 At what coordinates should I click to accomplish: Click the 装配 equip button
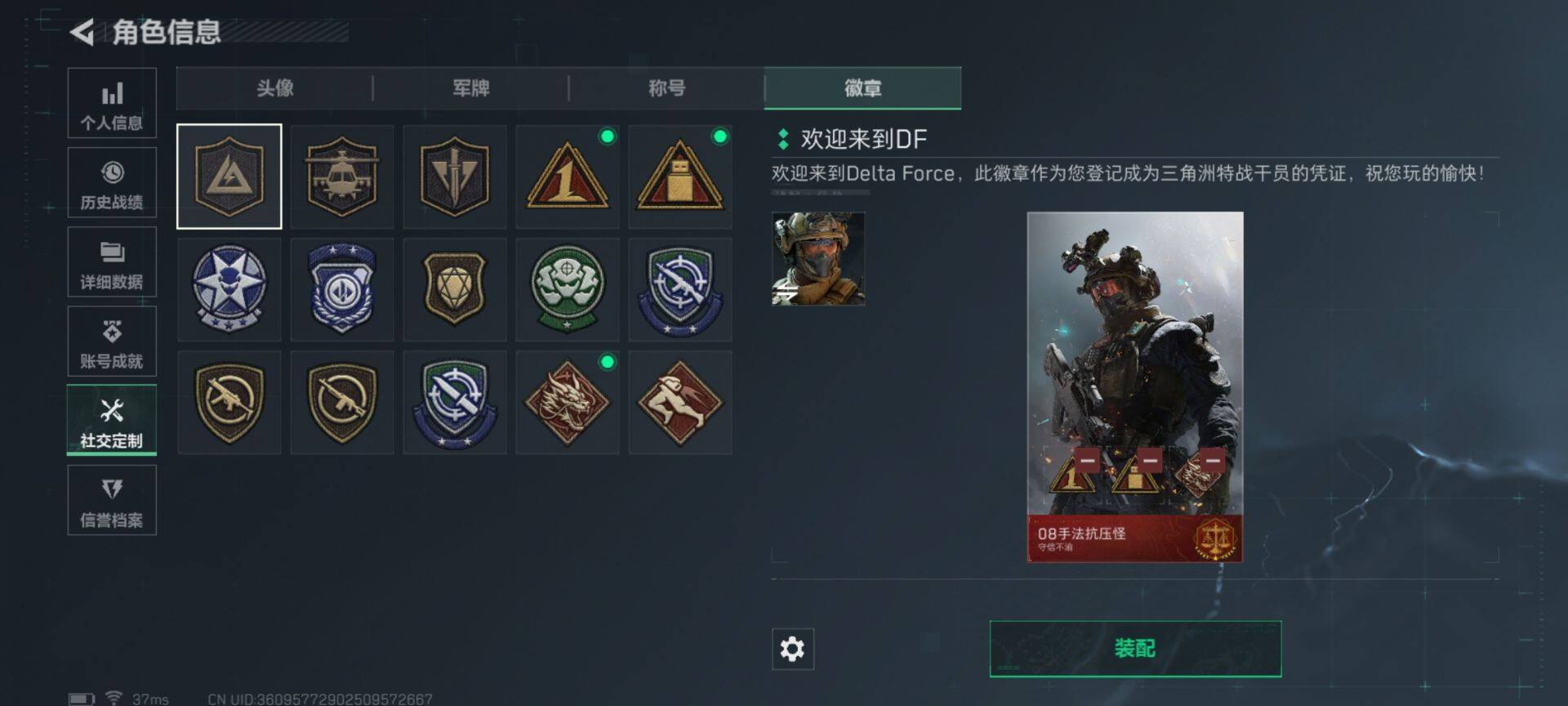[1135, 649]
